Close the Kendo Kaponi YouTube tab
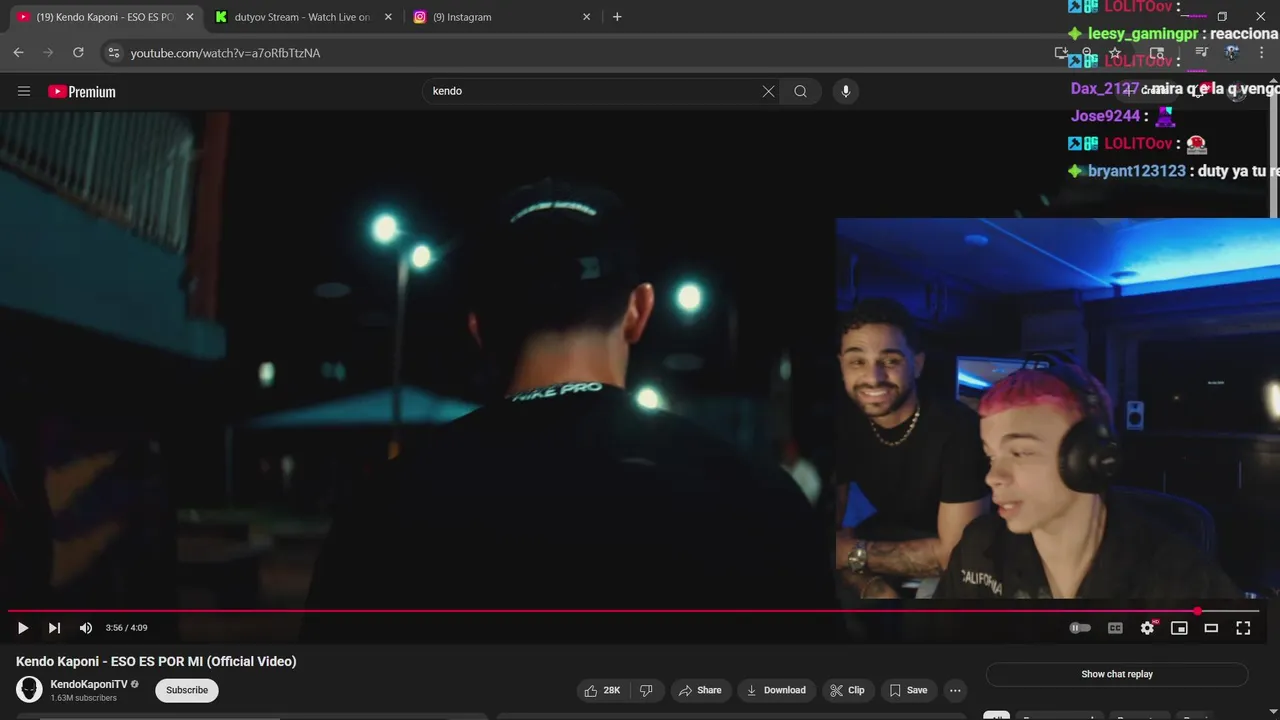 190,17
